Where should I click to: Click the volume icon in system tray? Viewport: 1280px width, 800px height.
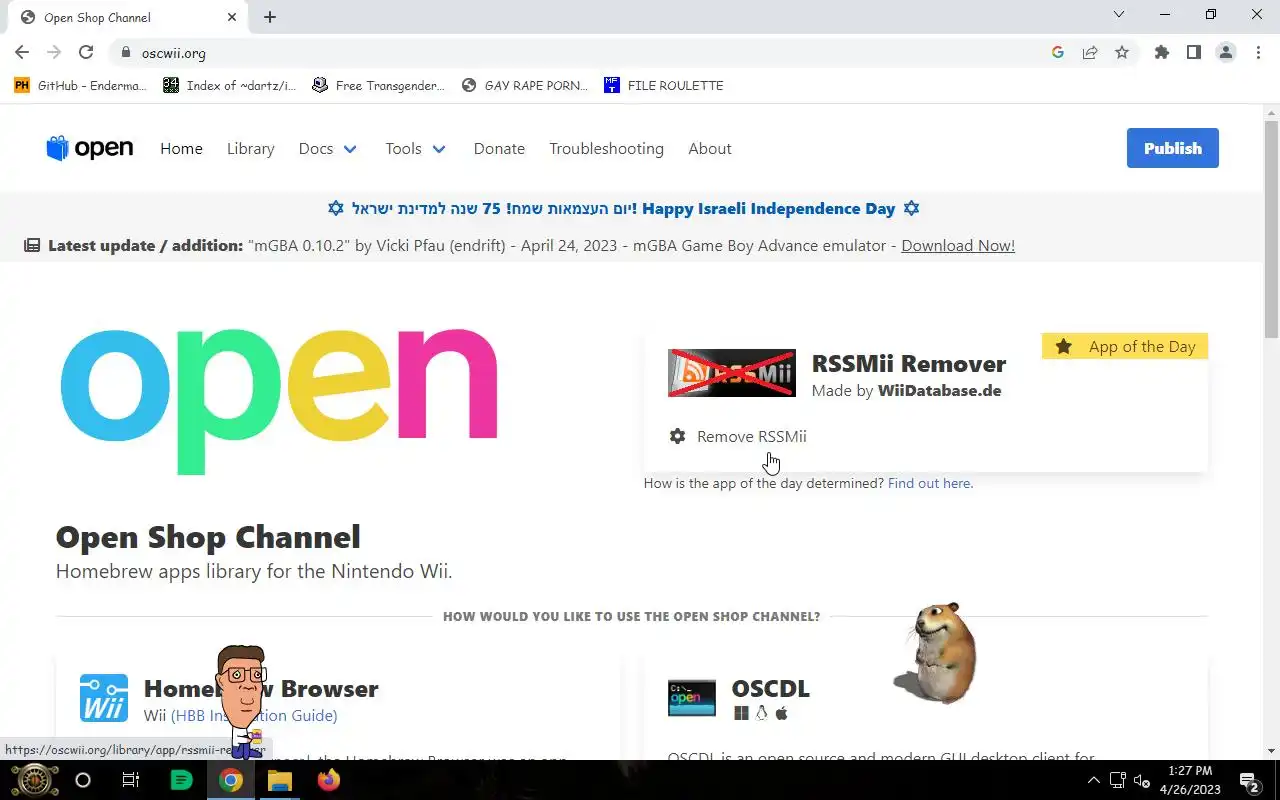pyautogui.click(x=1142, y=781)
